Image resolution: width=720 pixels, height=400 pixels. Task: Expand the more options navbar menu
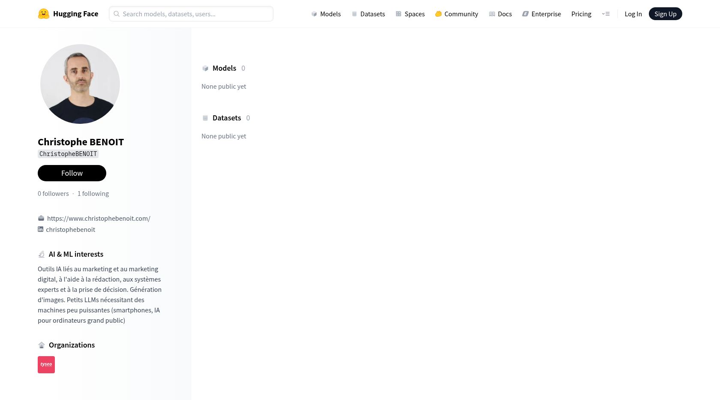coord(606,14)
